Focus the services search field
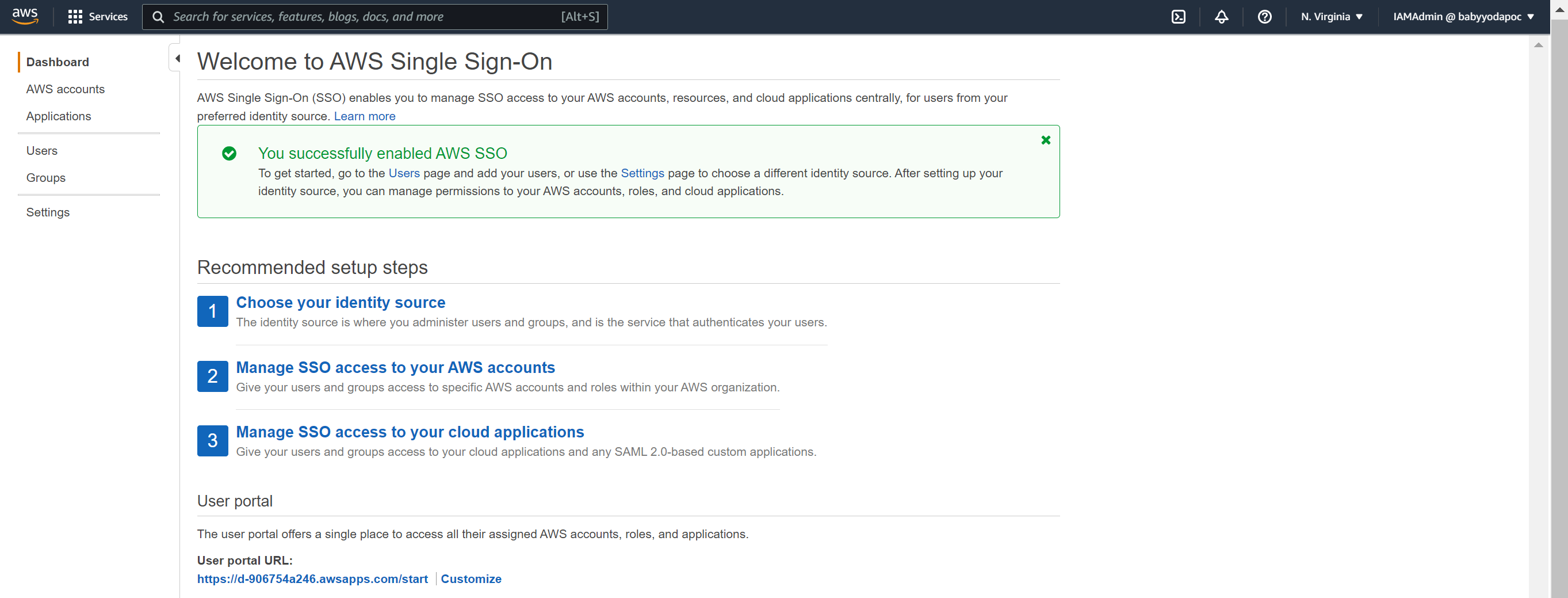 pyautogui.click(x=374, y=17)
